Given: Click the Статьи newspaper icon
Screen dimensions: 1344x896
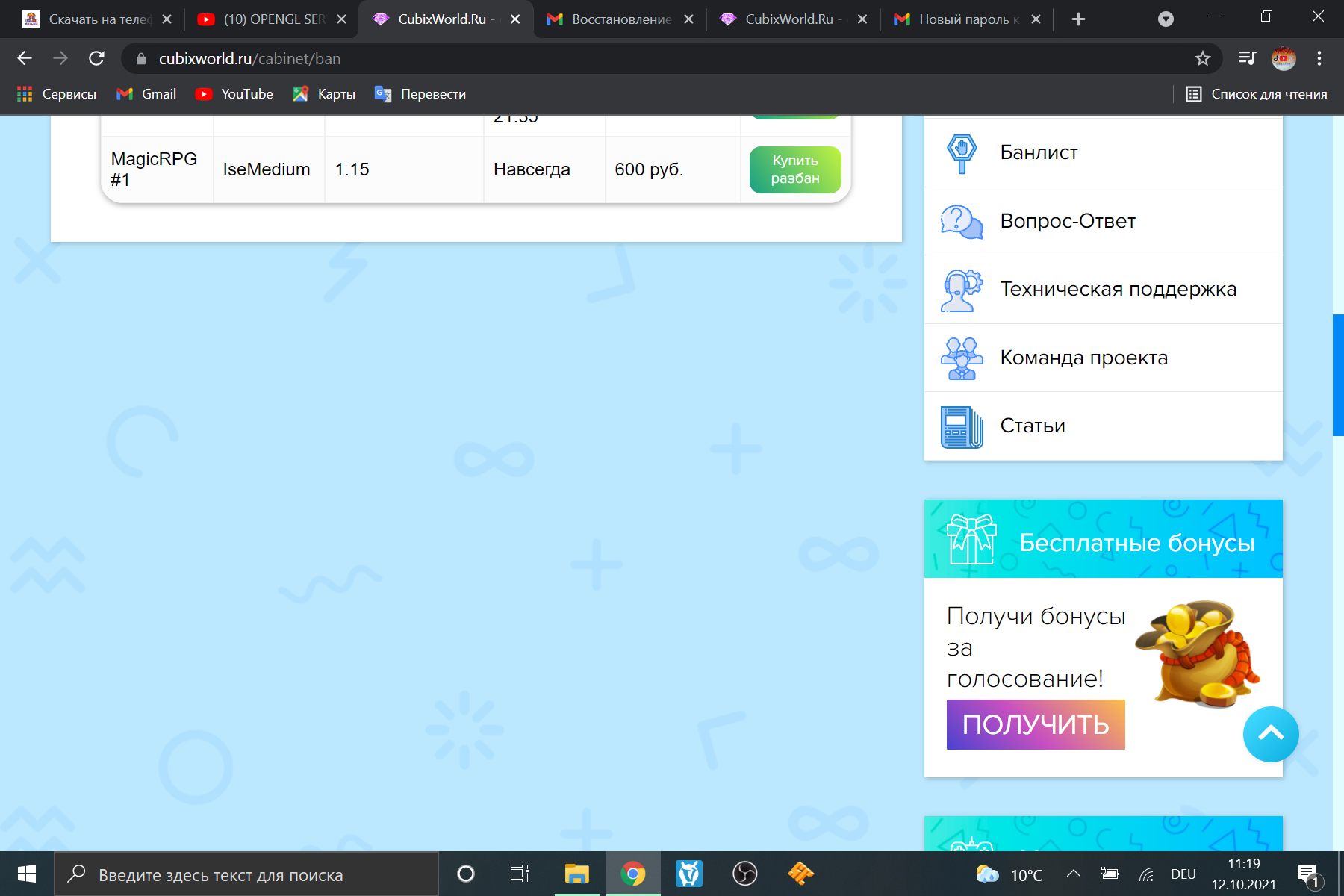Looking at the screenshot, I should click(x=962, y=426).
